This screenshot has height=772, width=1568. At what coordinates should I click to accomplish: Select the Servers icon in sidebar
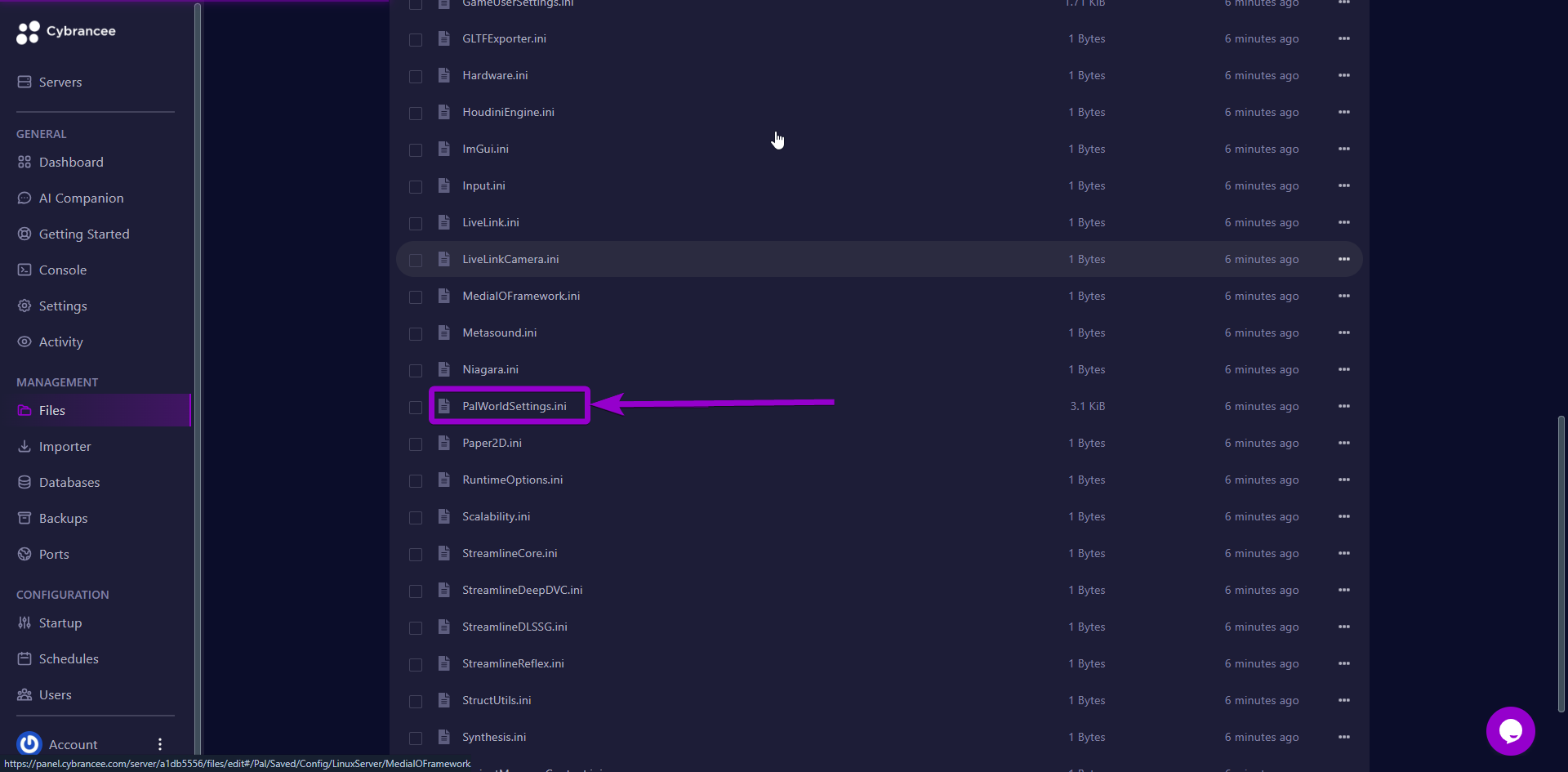point(25,81)
